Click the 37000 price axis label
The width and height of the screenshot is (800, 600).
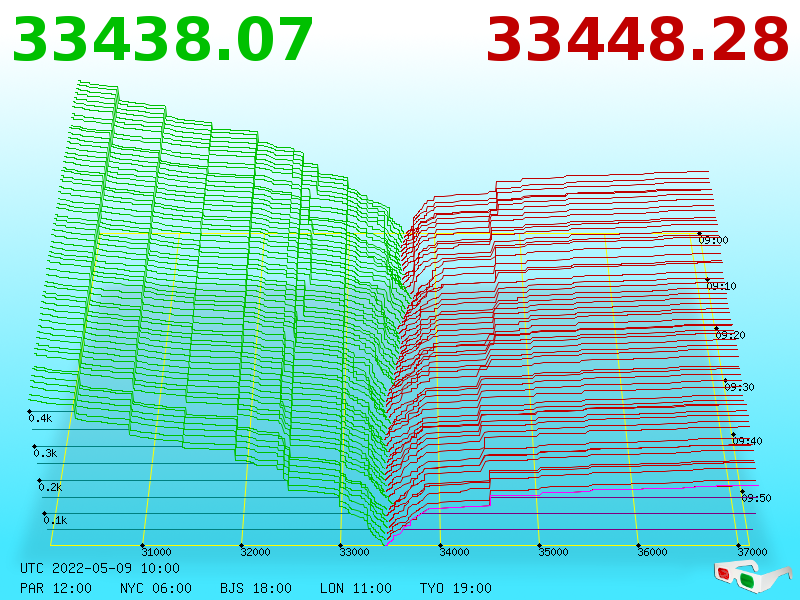tap(752, 552)
